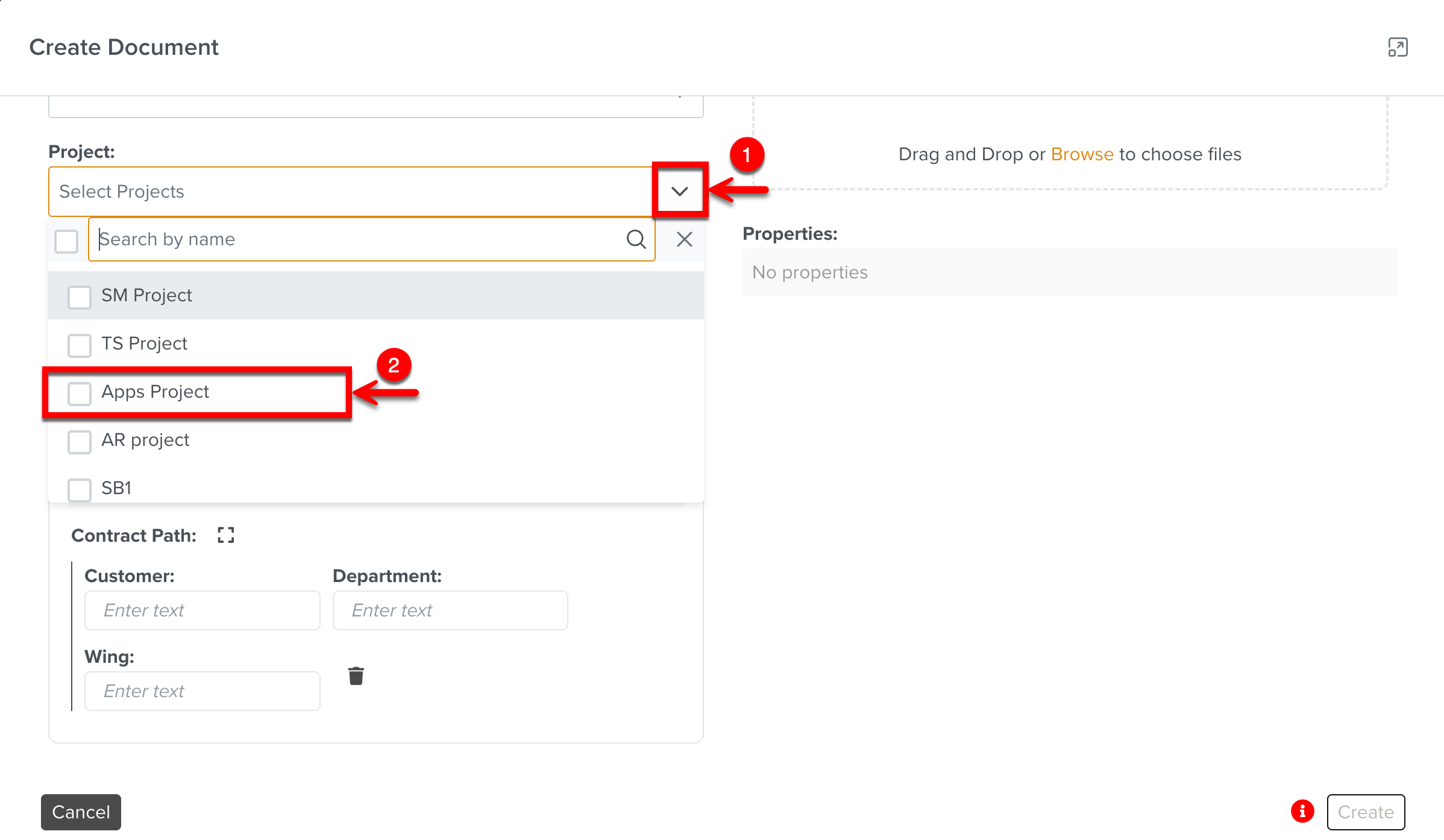
Task: Click the Contract Path fullscreen icon
Action: coord(226,535)
